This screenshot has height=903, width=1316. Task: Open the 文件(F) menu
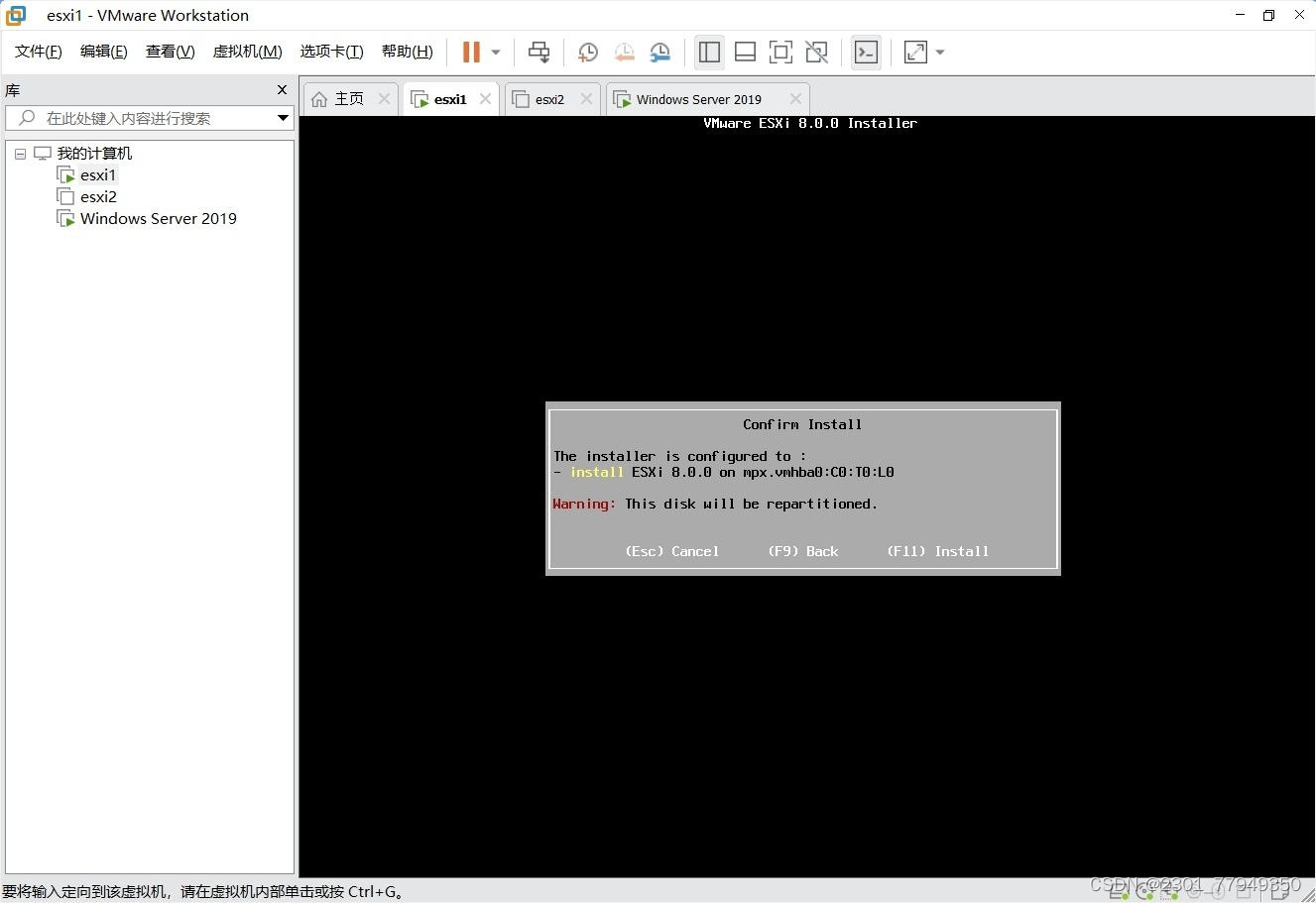[x=39, y=52]
